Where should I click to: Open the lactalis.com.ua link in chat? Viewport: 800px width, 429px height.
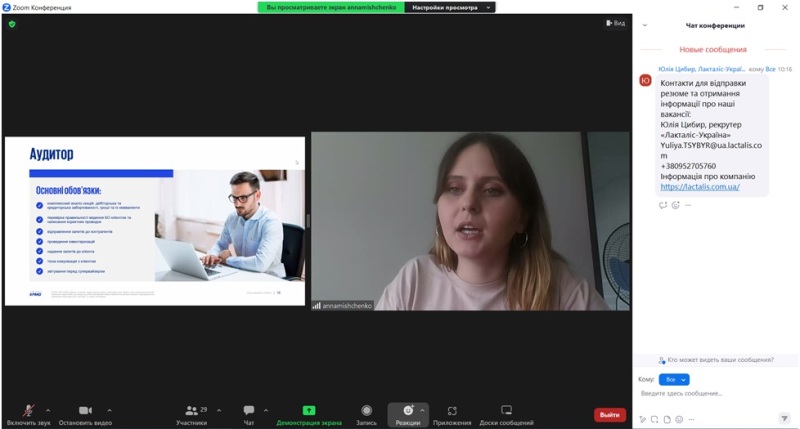tap(699, 187)
